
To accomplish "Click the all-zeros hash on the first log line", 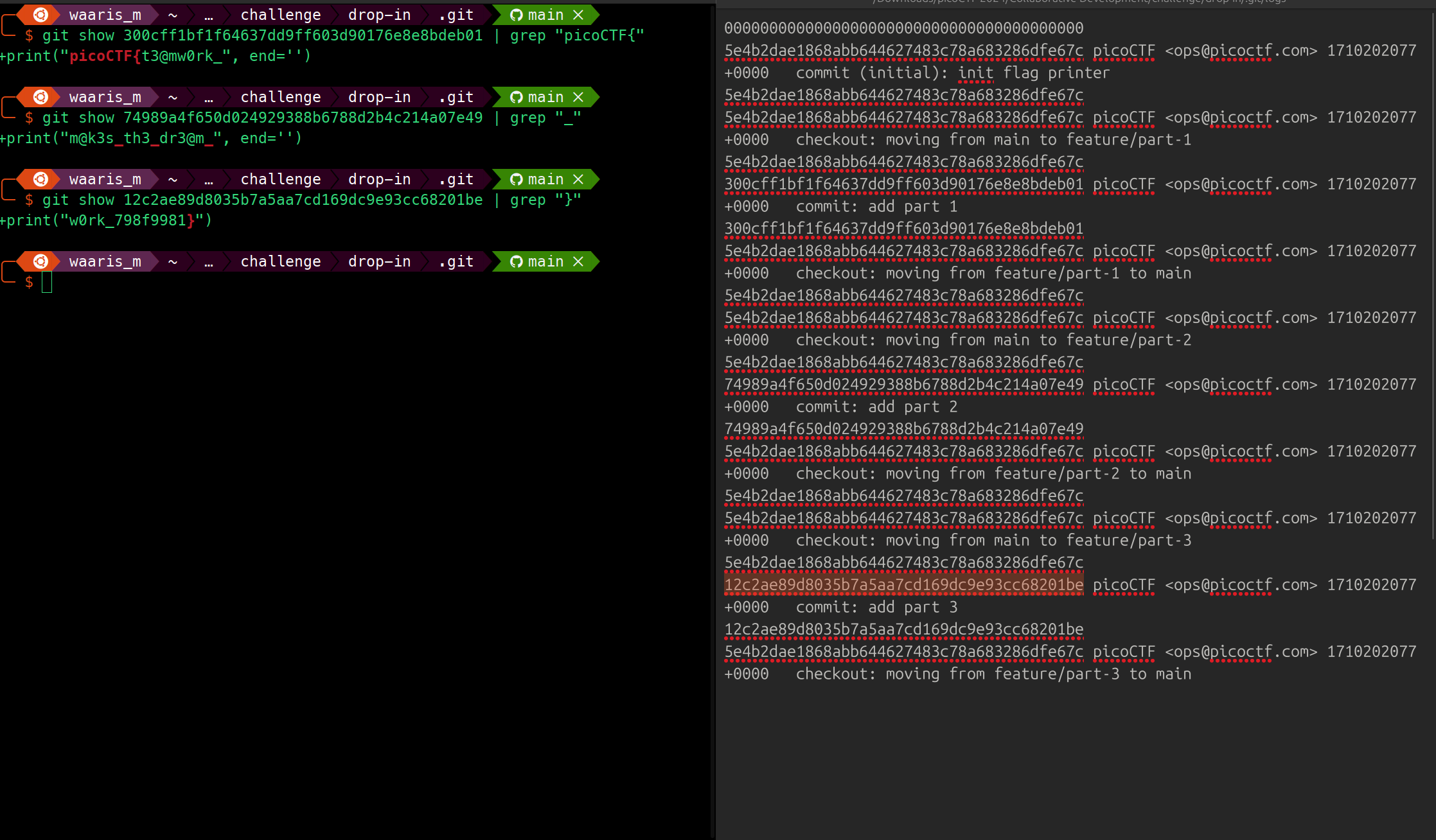I will (x=903, y=28).
